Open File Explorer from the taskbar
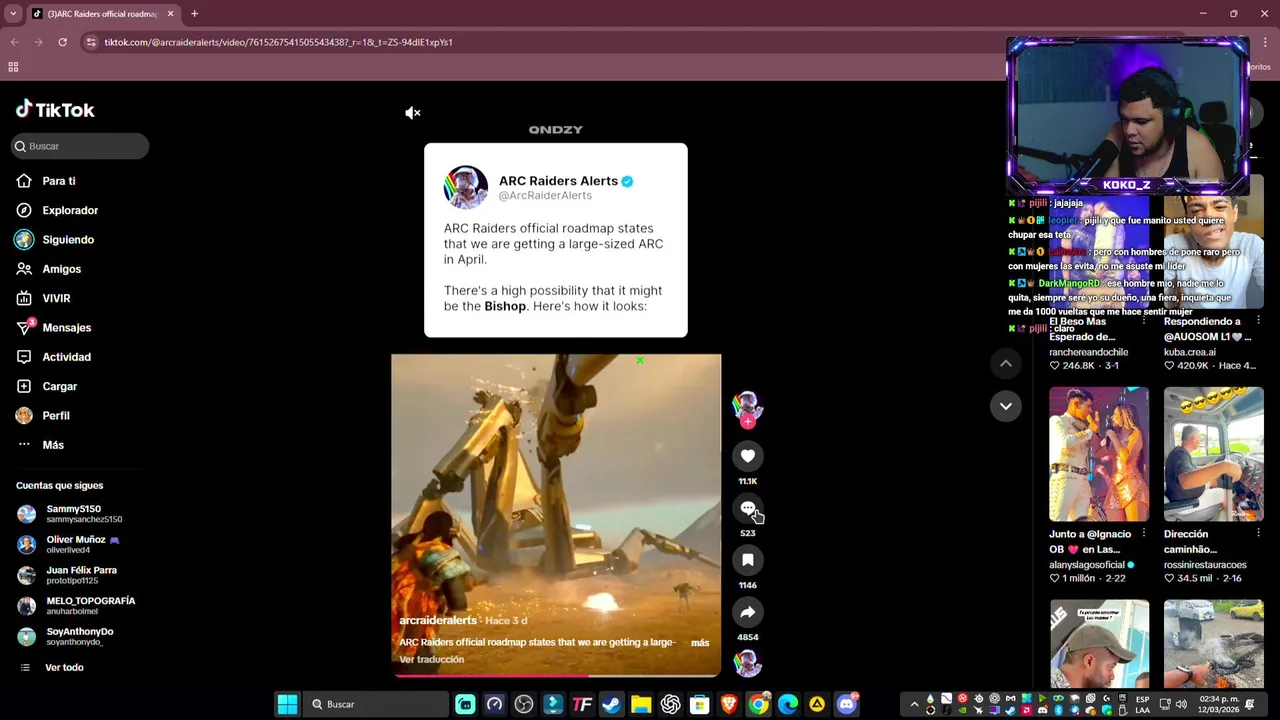Viewport: 1280px width, 720px height. point(640,704)
